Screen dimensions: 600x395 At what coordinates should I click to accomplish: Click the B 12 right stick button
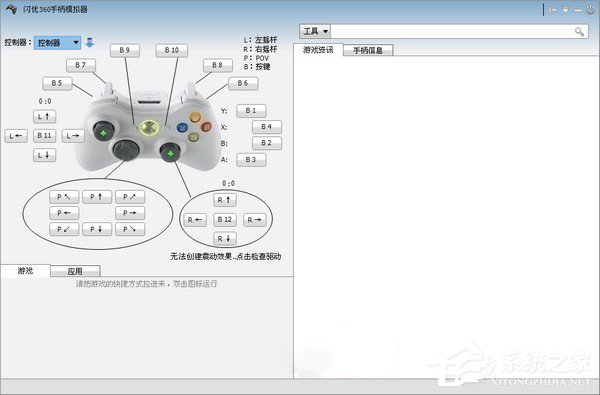(x=225, y=219)
